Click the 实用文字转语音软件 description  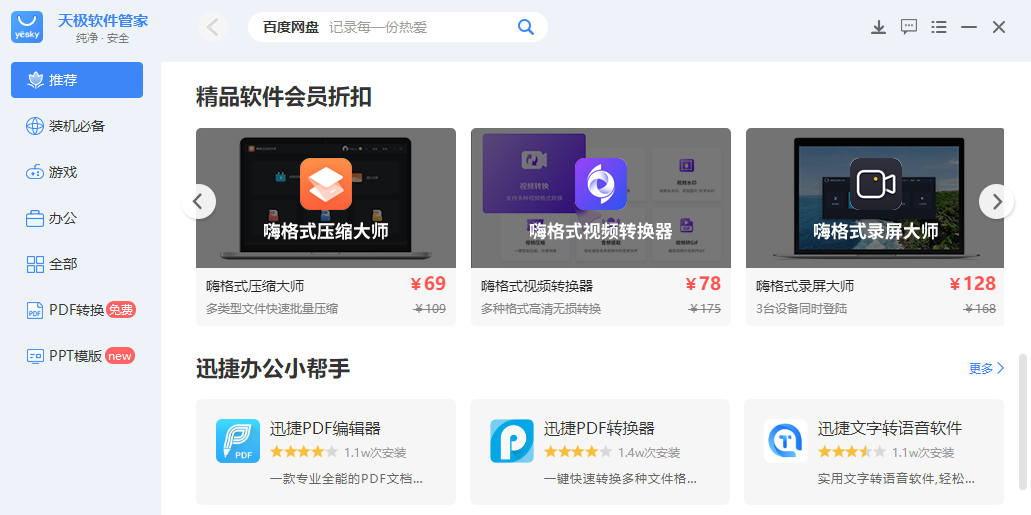[x=896, y=478]
